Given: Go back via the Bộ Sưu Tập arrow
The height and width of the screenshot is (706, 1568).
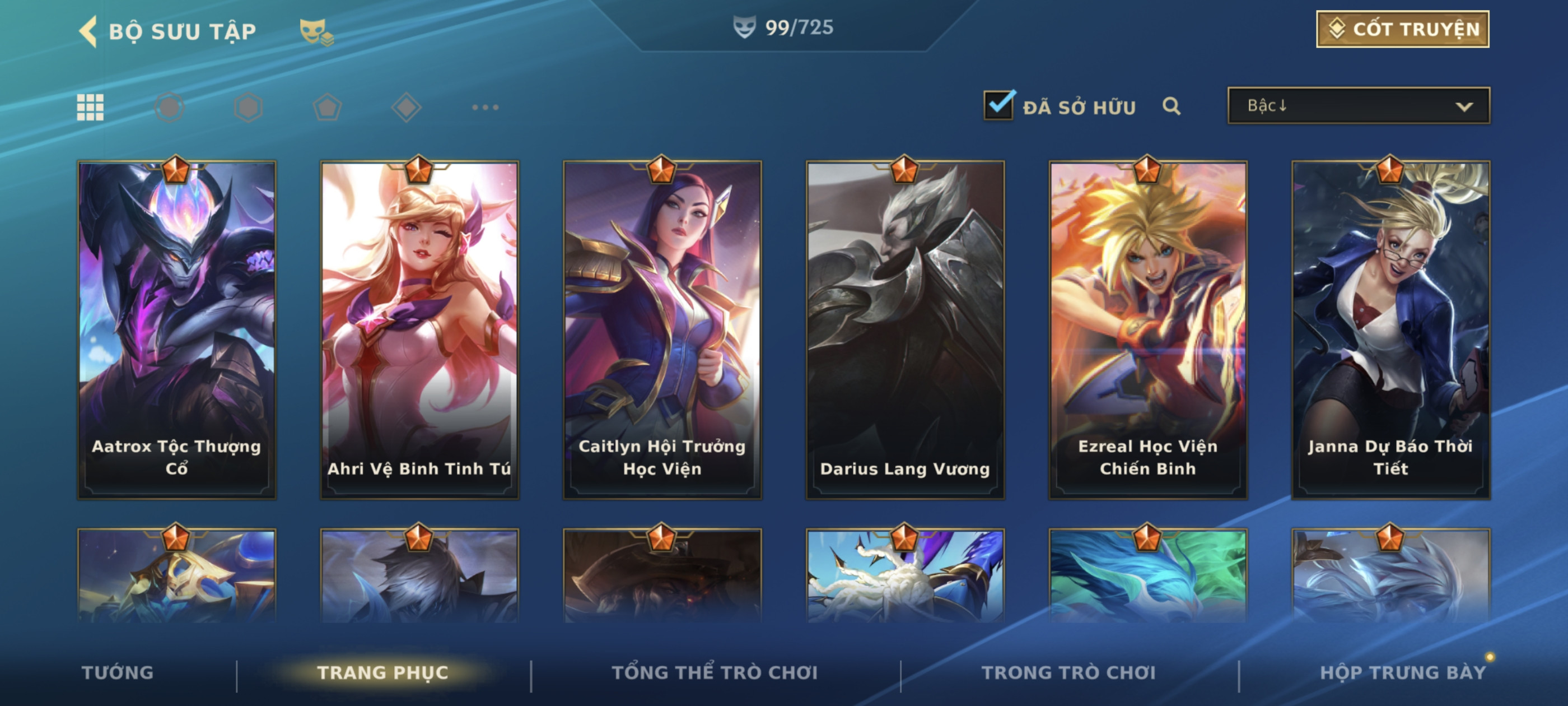Looking at the screenshot, I should coord(88,31).
